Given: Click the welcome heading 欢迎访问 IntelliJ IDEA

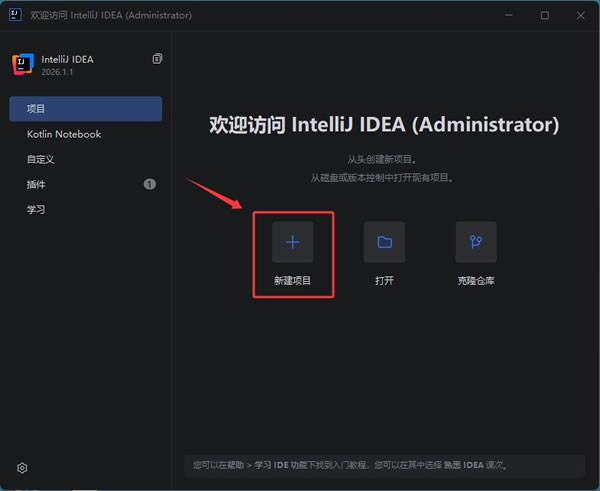Looking at the screenshot, I should point(384,125).
